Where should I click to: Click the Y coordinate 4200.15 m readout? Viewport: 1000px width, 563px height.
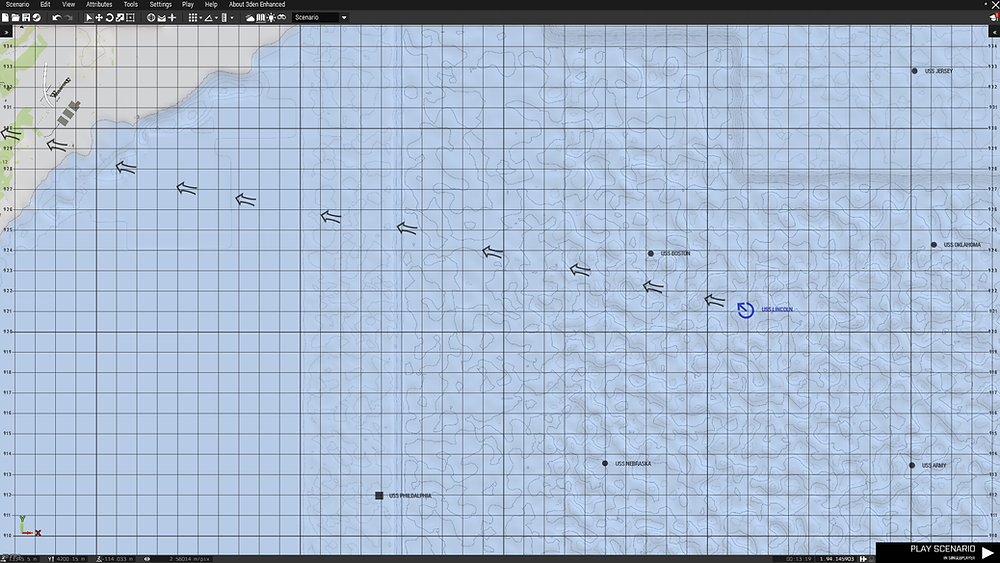coord(70,559)
